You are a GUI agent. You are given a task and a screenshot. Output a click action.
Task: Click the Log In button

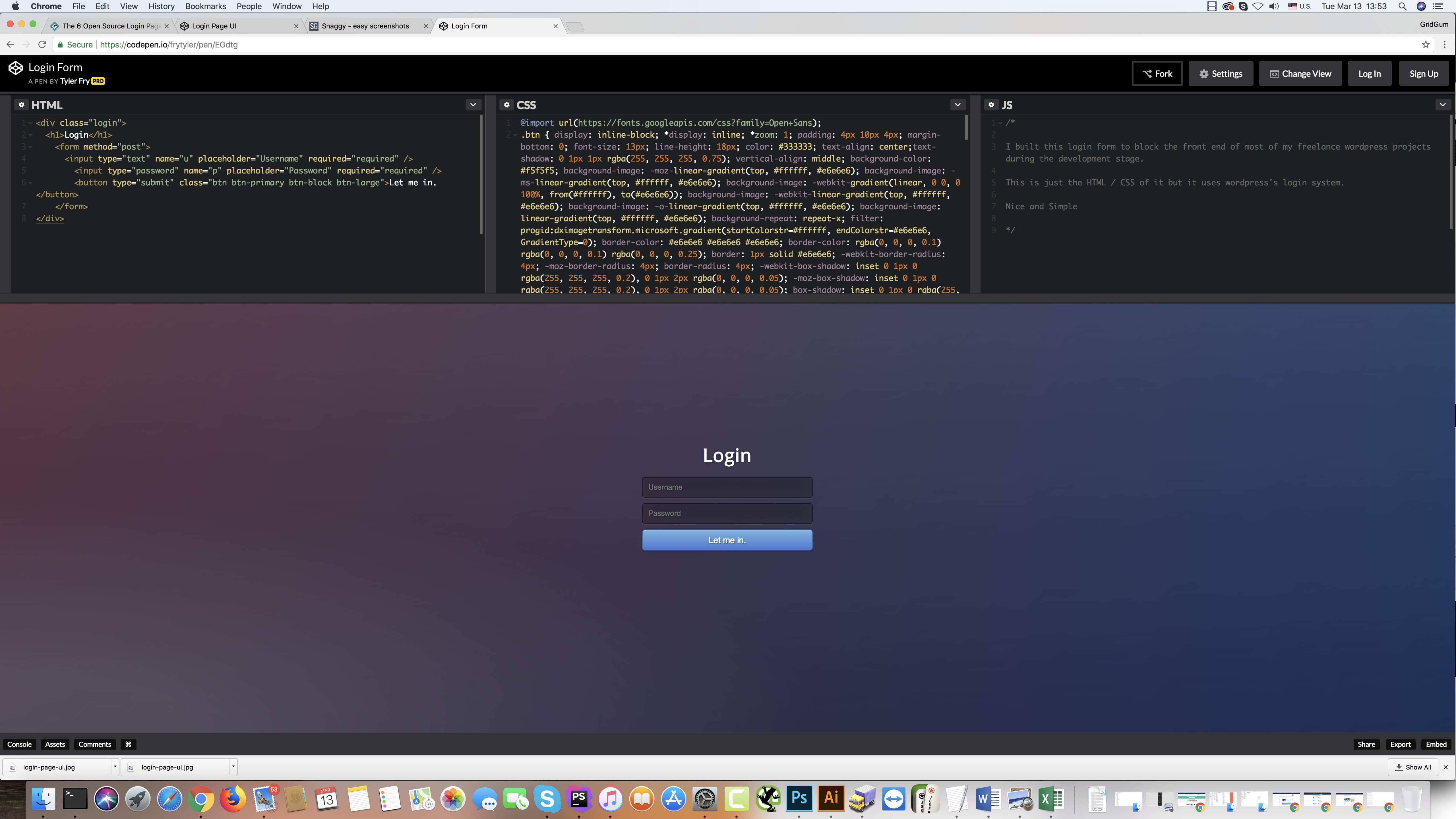[x=1370, y=73]
